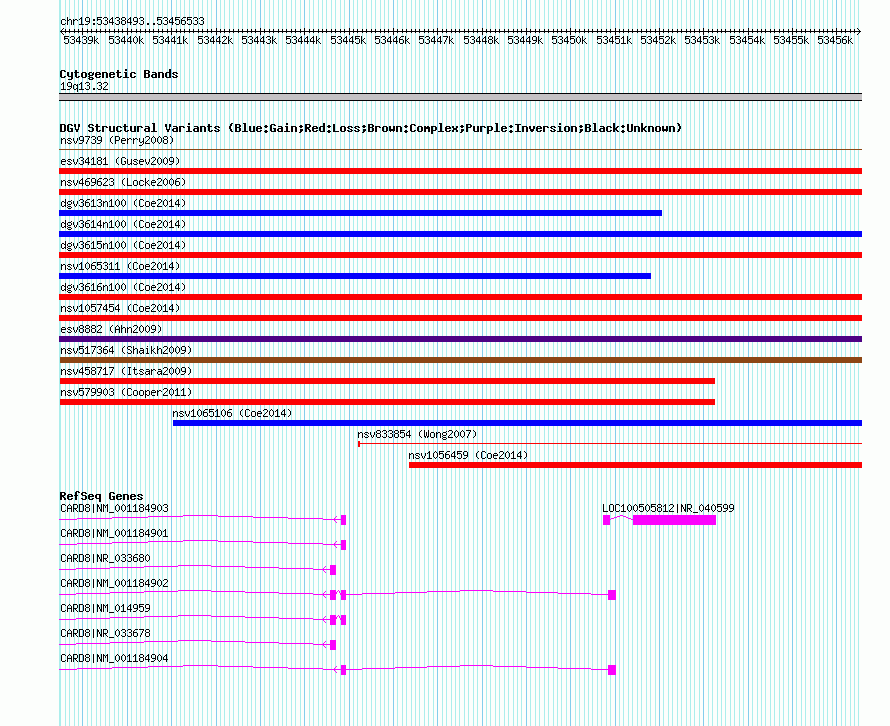
Task: Select the nsv517364 (Shaikh2009) brown complex bar
Action: 460,360
